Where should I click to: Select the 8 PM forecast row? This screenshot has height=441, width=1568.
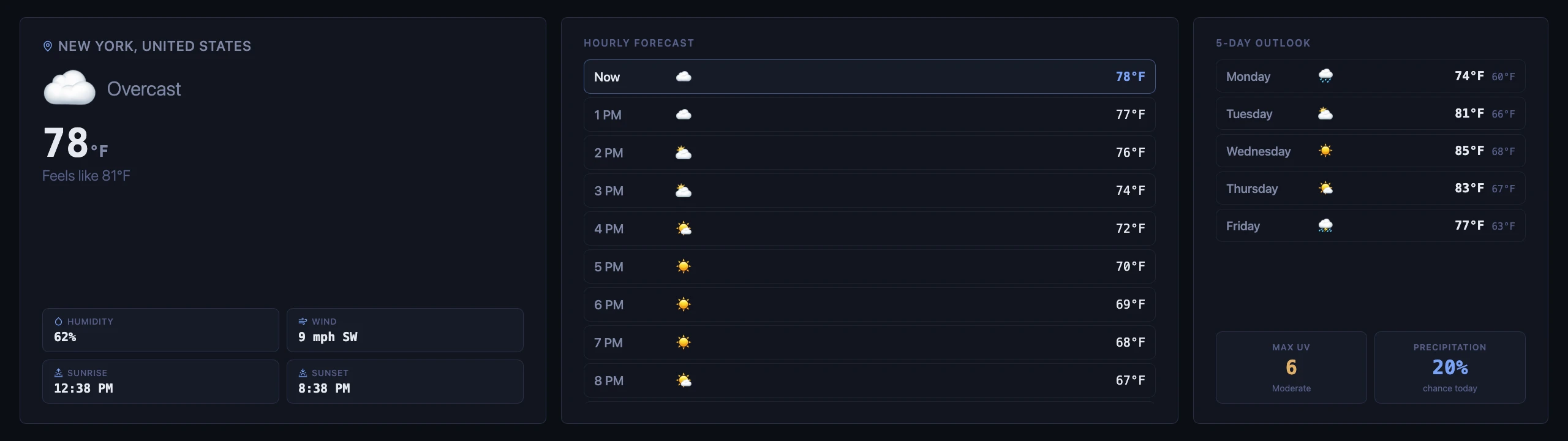click(x=870, y=380)
